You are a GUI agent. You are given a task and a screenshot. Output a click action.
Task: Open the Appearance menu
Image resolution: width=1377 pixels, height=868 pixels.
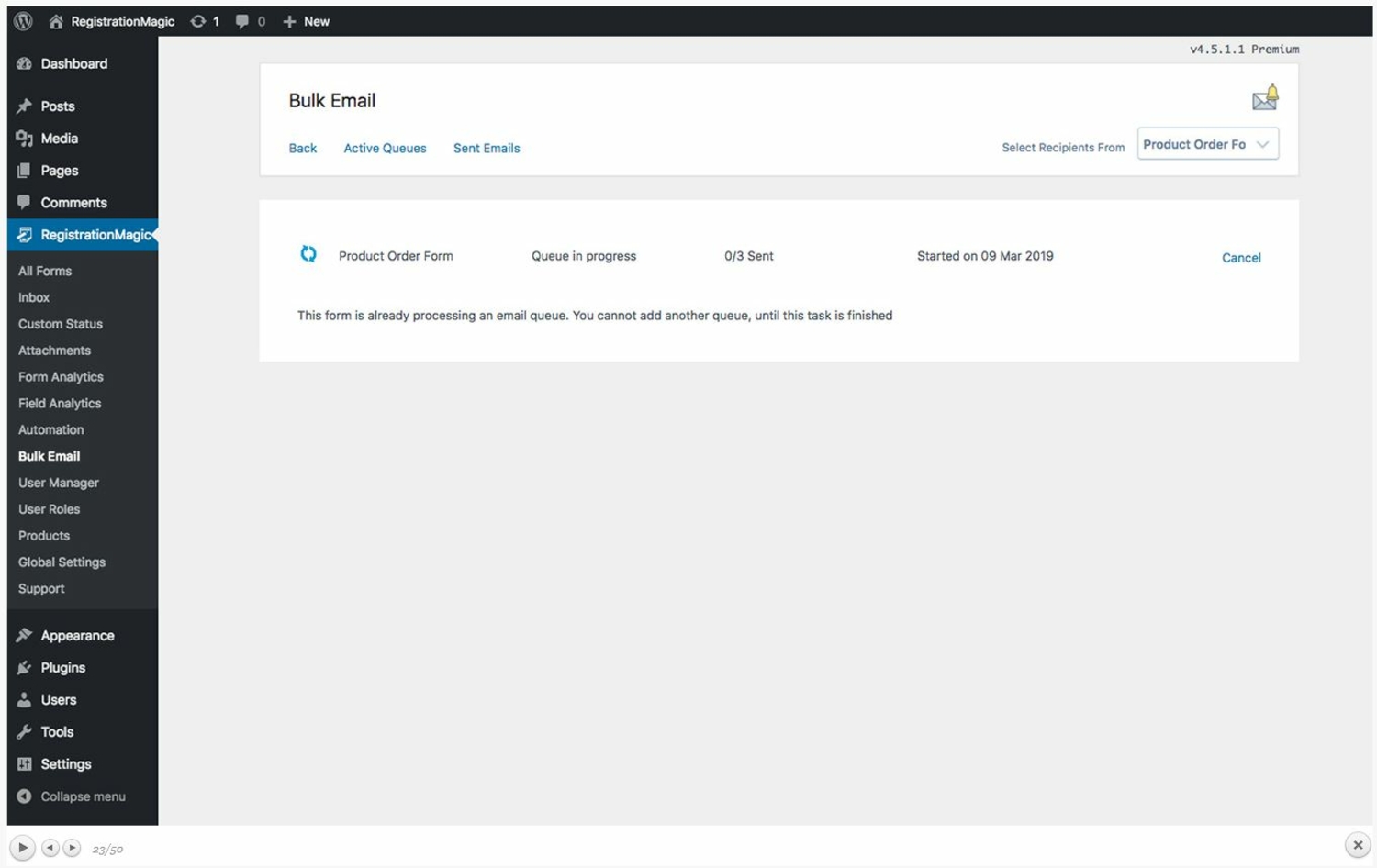click(83, 636)
